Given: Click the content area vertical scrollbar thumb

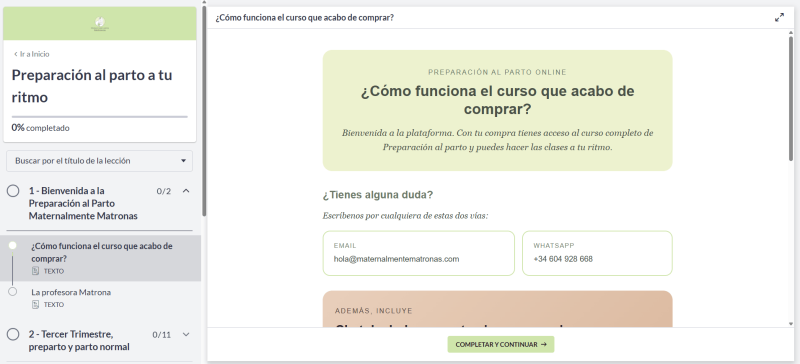Looking at the screenshot, I should (x=790, y=99).
